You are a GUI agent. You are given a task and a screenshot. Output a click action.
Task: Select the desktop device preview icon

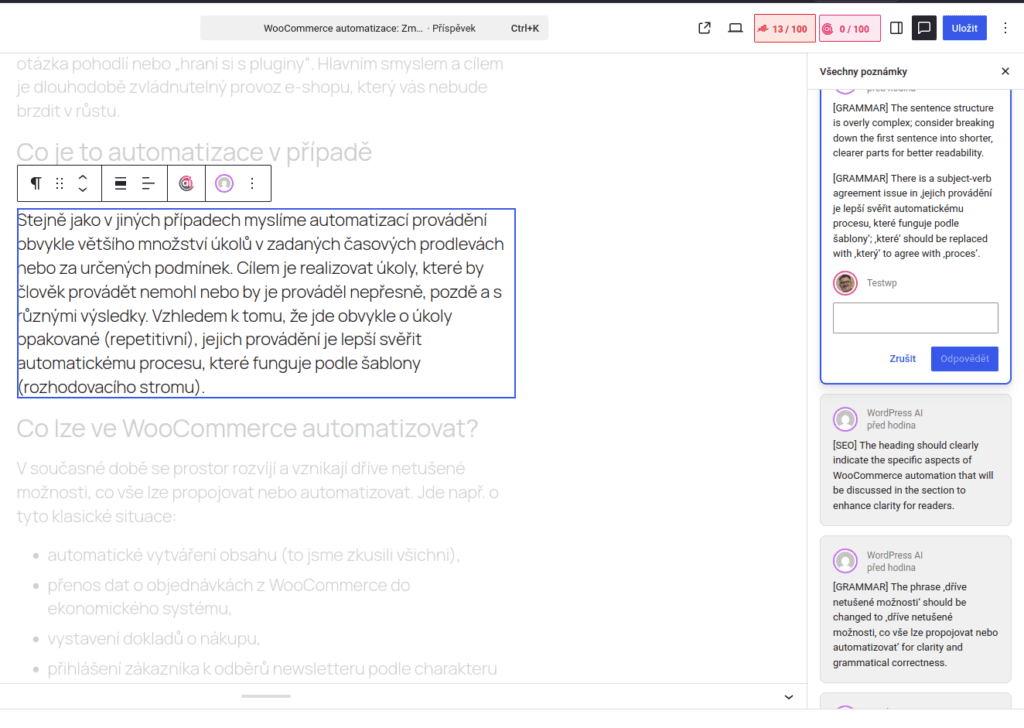(x=735, y=28)
